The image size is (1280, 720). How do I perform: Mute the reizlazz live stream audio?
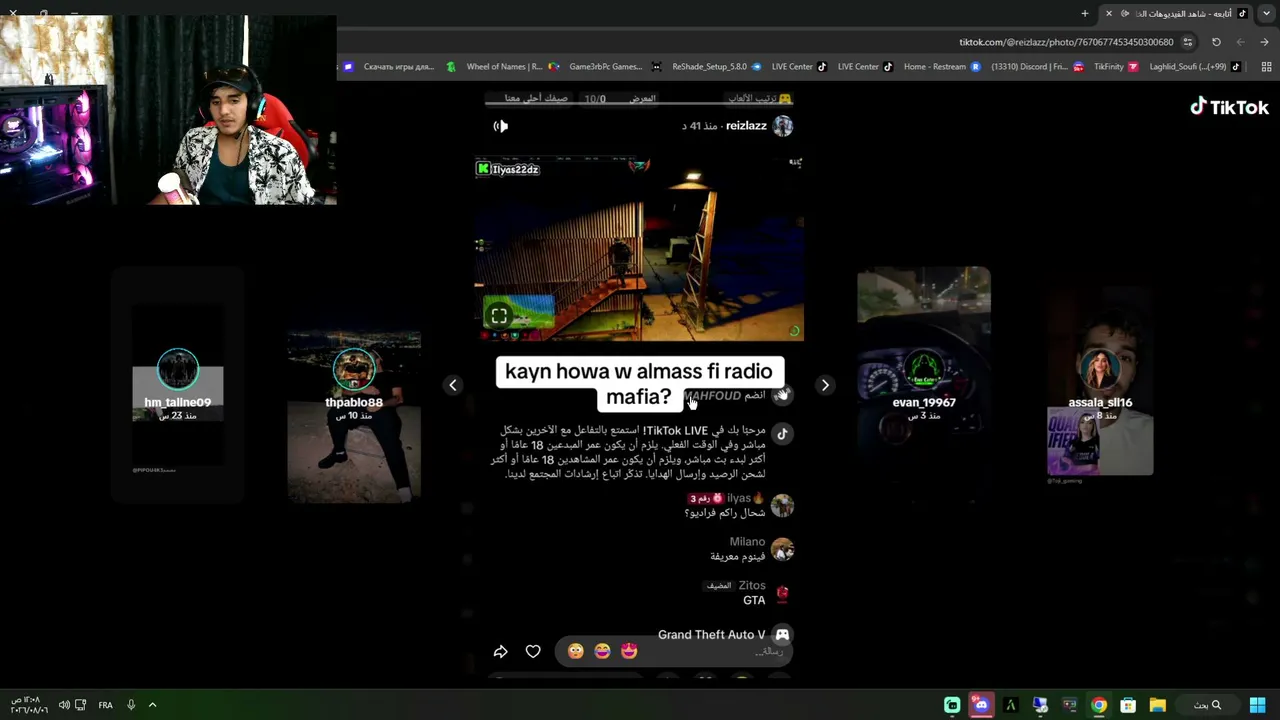(x=501, y=126)
